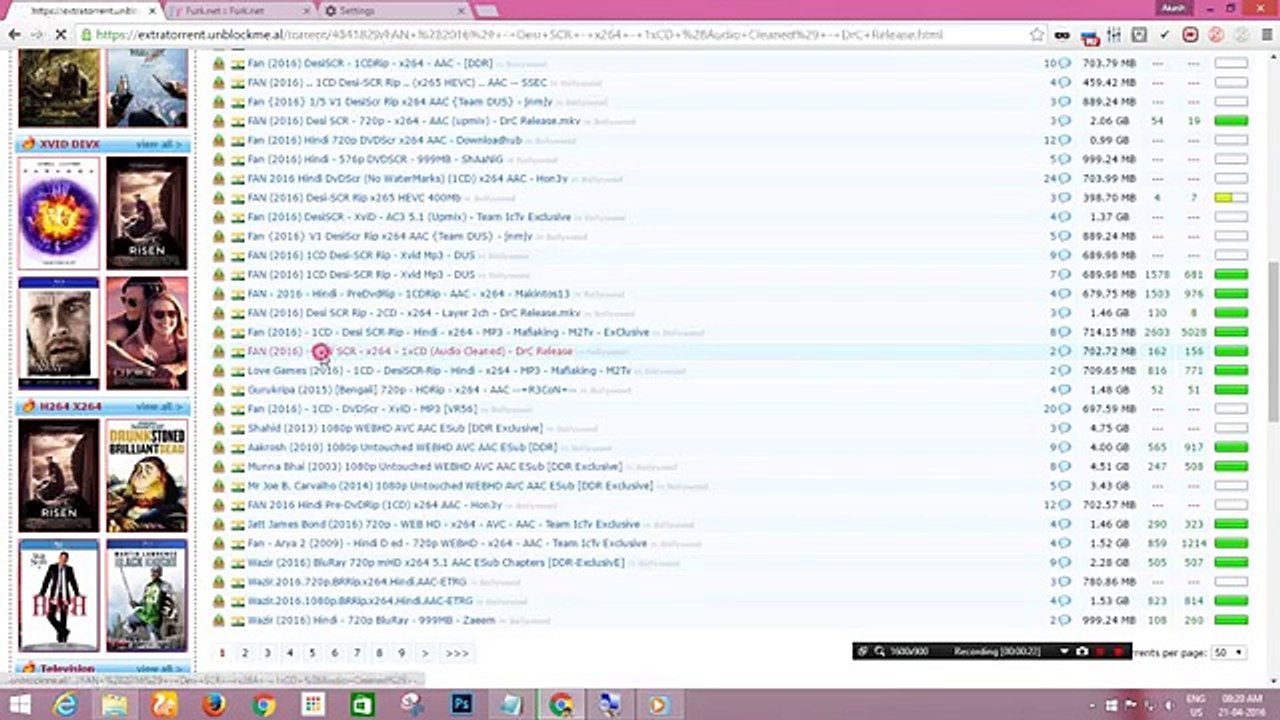
Task: Open Firefox from the taskbar
Action: tap(214, 705)
